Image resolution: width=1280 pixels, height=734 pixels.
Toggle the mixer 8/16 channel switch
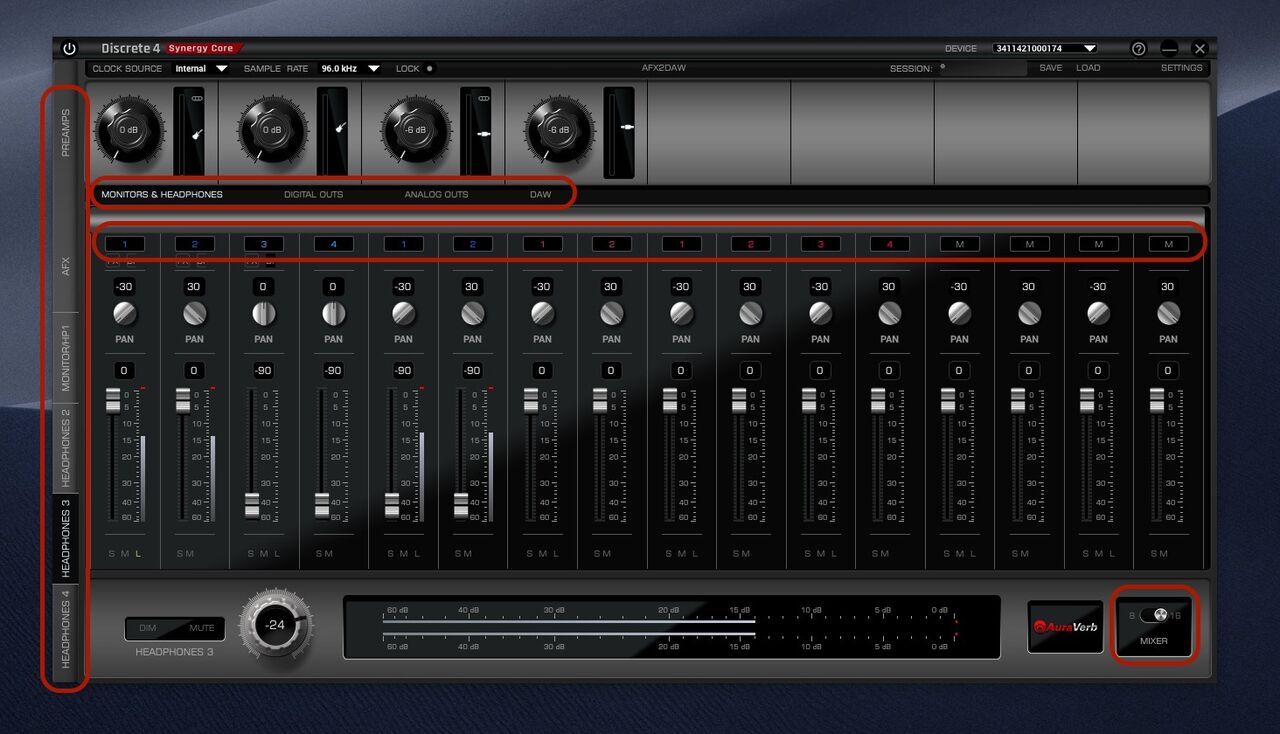pos(1154,615)
